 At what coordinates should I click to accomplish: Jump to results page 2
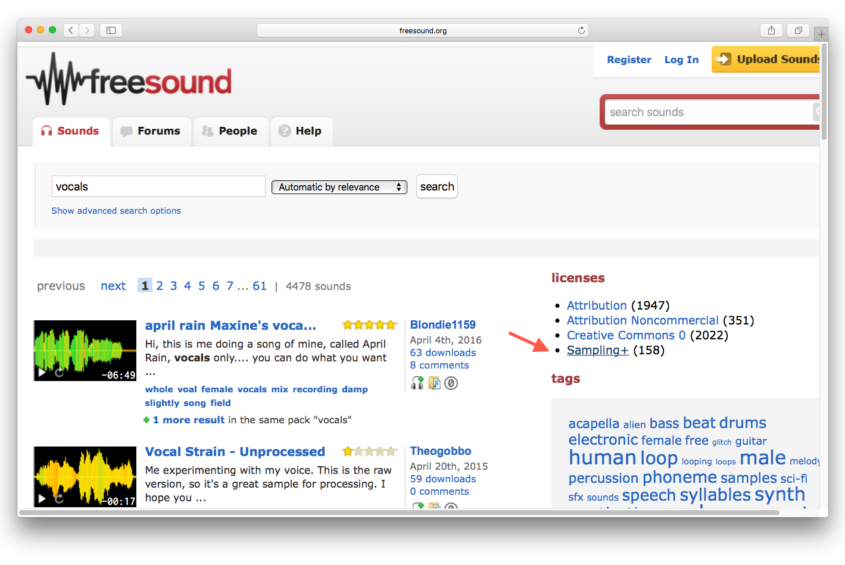pos(160,286)
